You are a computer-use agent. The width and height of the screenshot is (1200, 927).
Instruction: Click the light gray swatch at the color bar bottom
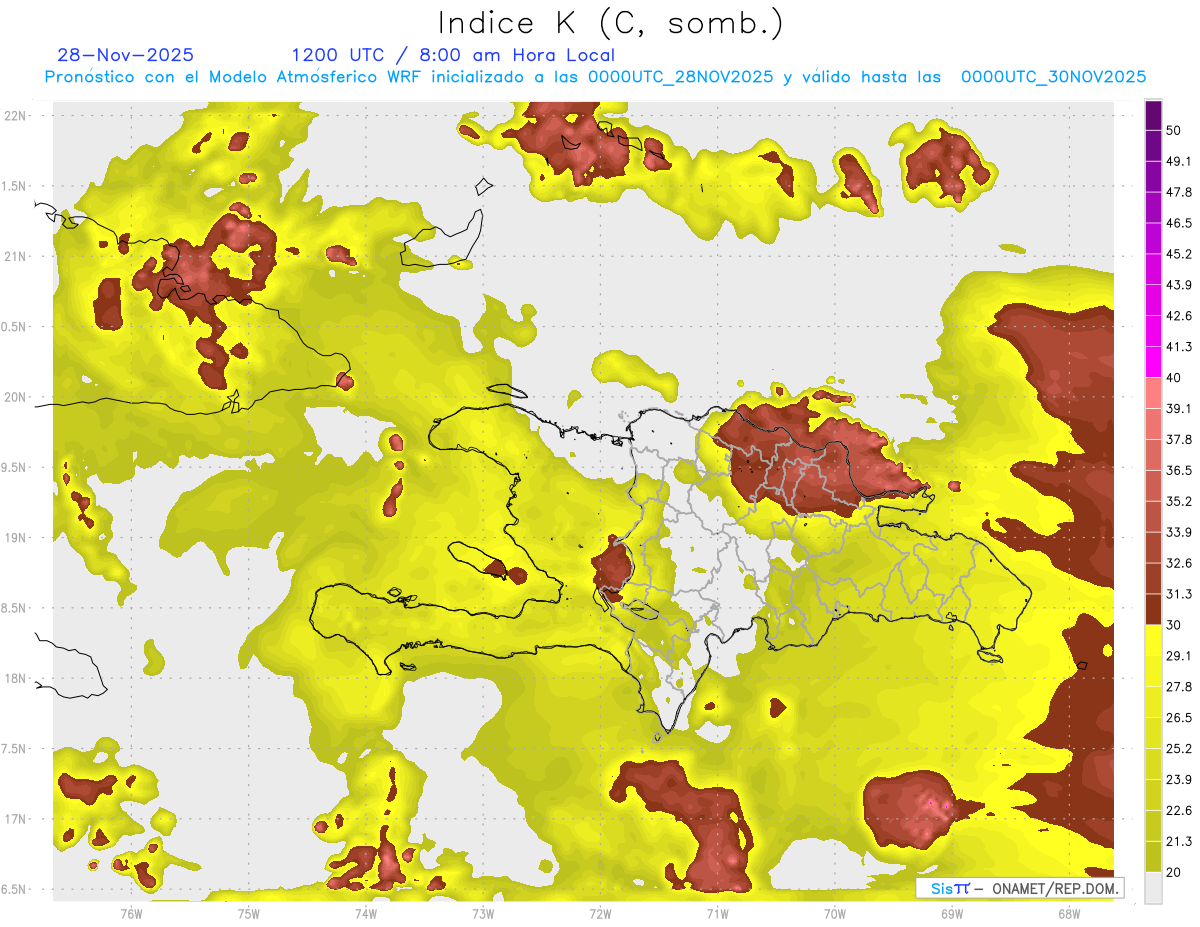[1154, 888]
